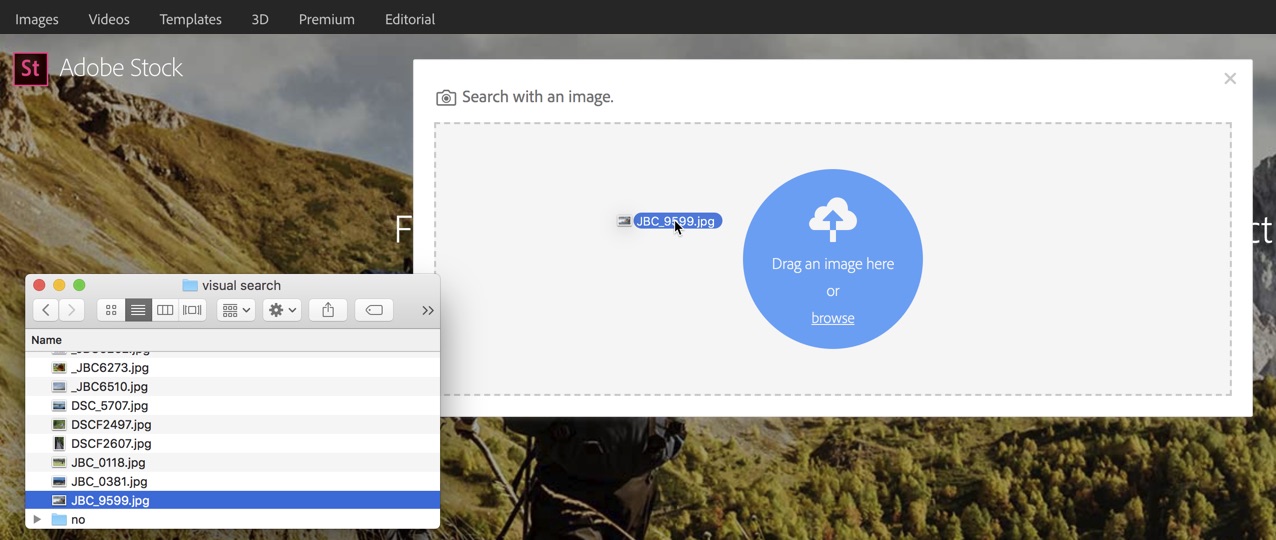The width and height of the screenshot is (1276, 540).
Task: Switch Finder to list view
Action: [138, 310]
